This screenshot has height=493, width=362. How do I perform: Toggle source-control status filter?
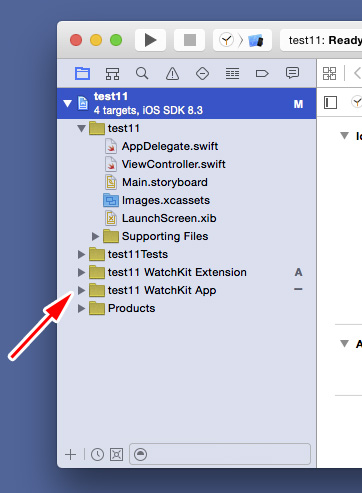pyautogui.click(x=116, y=454)
